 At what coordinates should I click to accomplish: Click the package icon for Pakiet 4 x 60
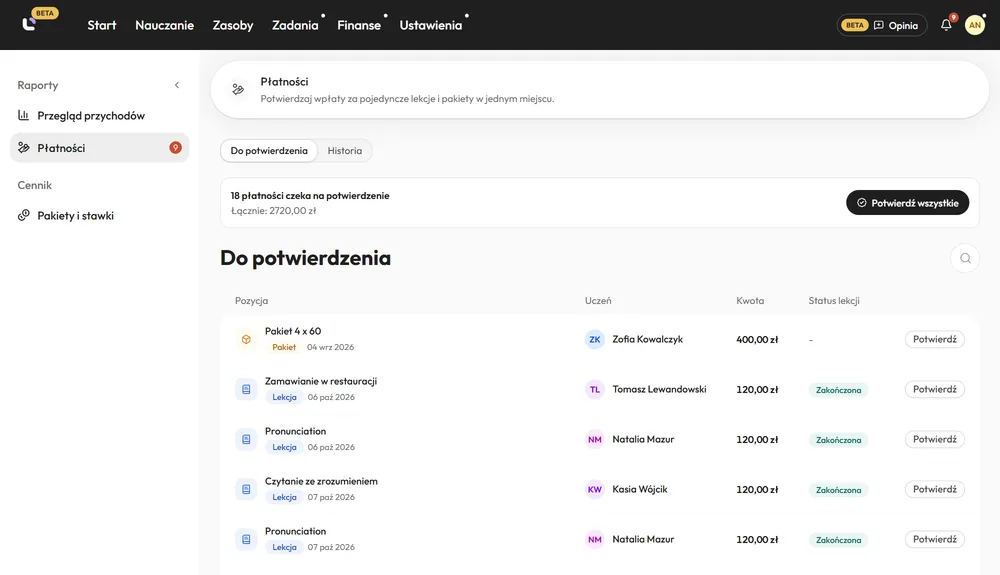[246, 339]
